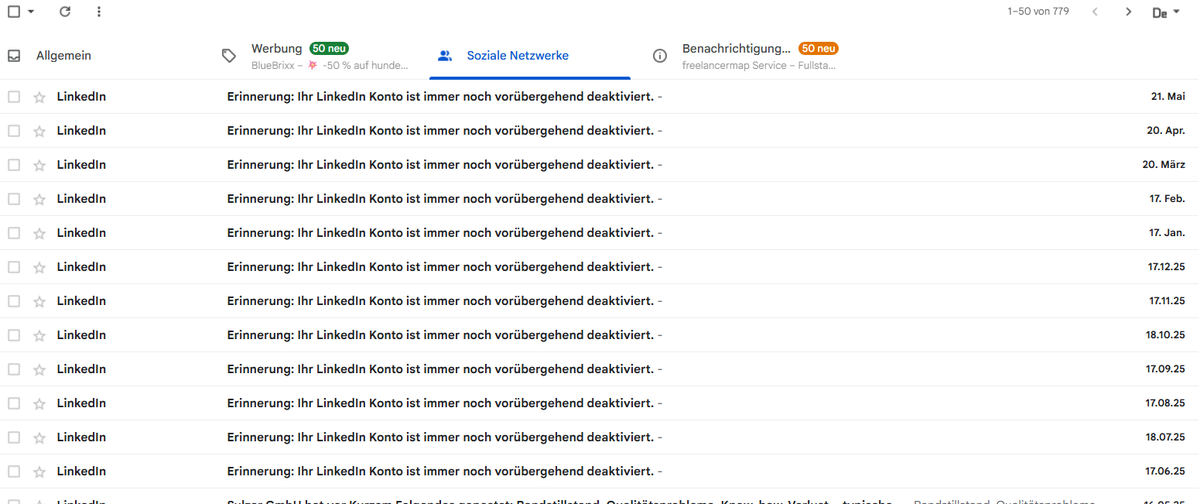
Task: Star the LinkedIn email dated 17.11.25
Action: coord(40,301)
